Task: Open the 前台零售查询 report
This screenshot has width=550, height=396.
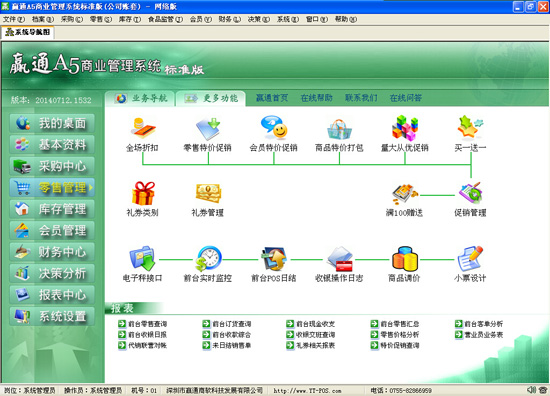Action: pos(143,324)
